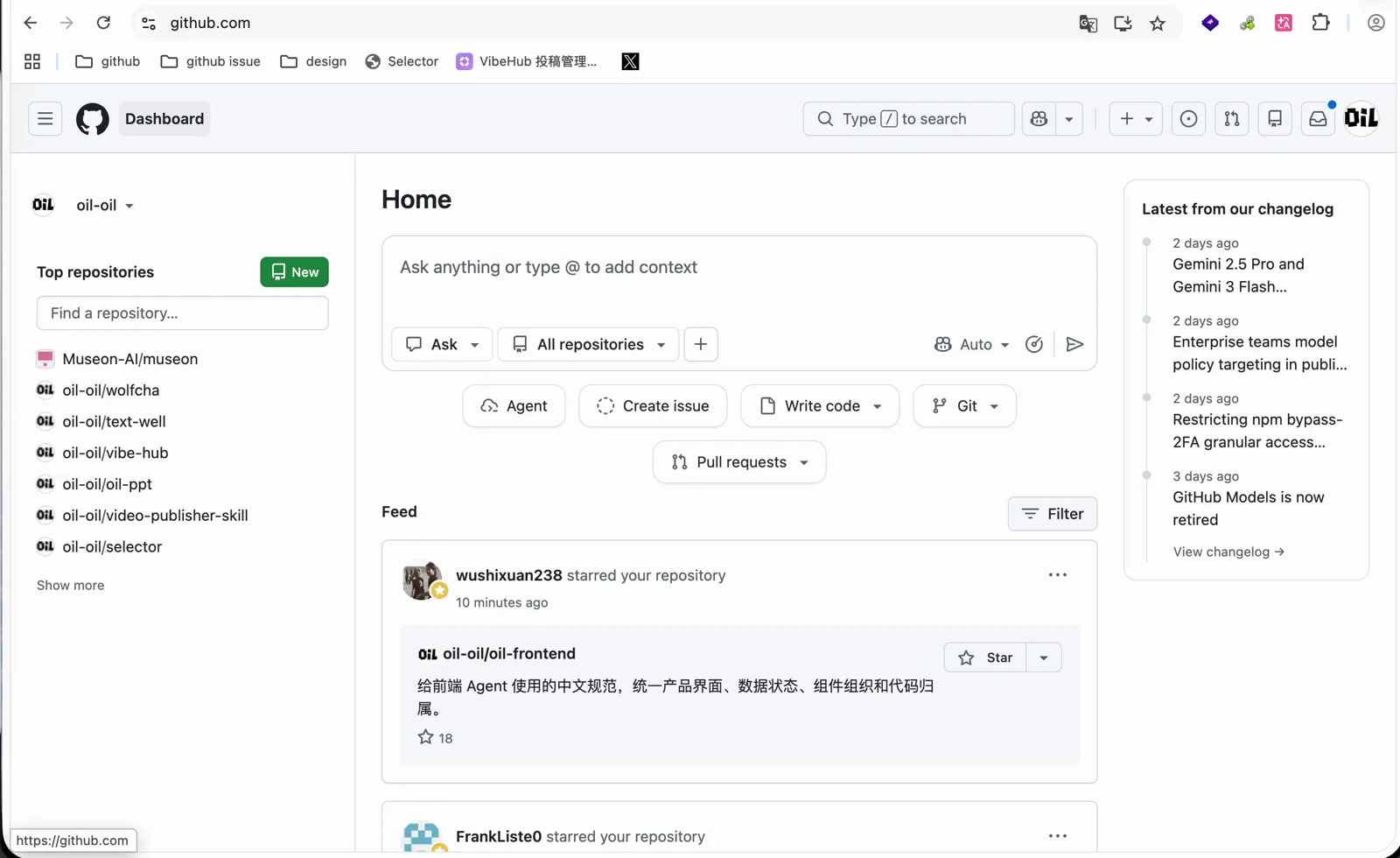This screenshot has width=1400, height=858.
Task: Open options menu on FrankListe0 feed item
Action: [1058, 836]
